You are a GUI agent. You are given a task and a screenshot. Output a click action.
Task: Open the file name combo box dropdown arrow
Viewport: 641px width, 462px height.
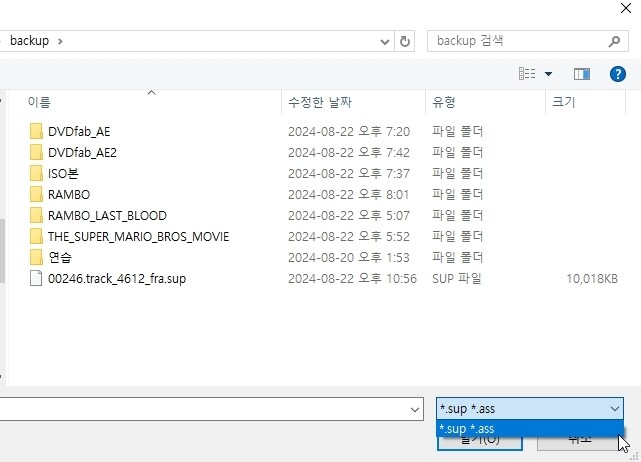click(x=415, y=410)
